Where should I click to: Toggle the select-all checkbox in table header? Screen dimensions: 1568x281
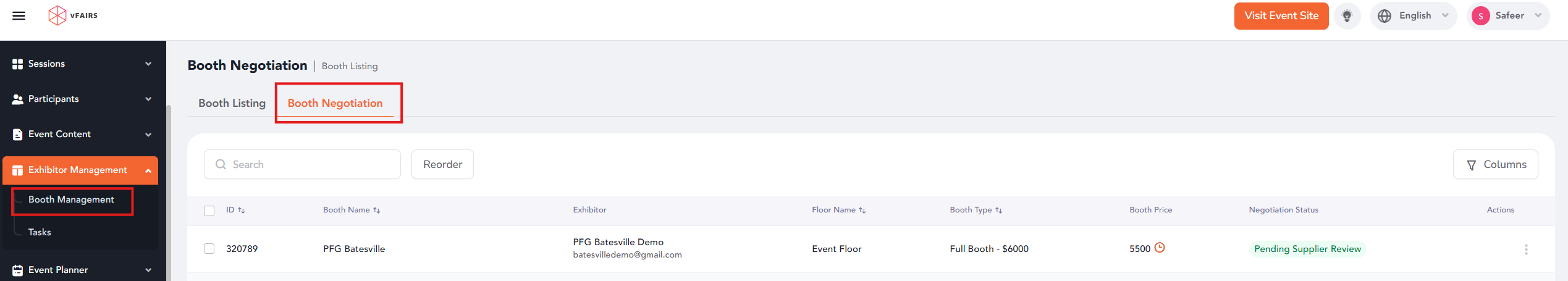pyautogui.click(x=209, y=211)
